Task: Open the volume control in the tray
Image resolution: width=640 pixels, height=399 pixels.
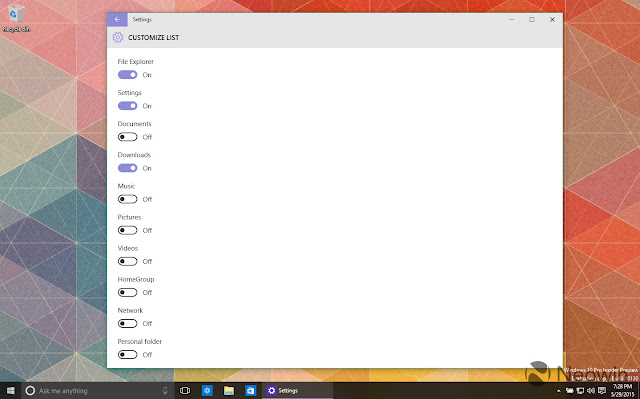Action: (x=591, y=391)
